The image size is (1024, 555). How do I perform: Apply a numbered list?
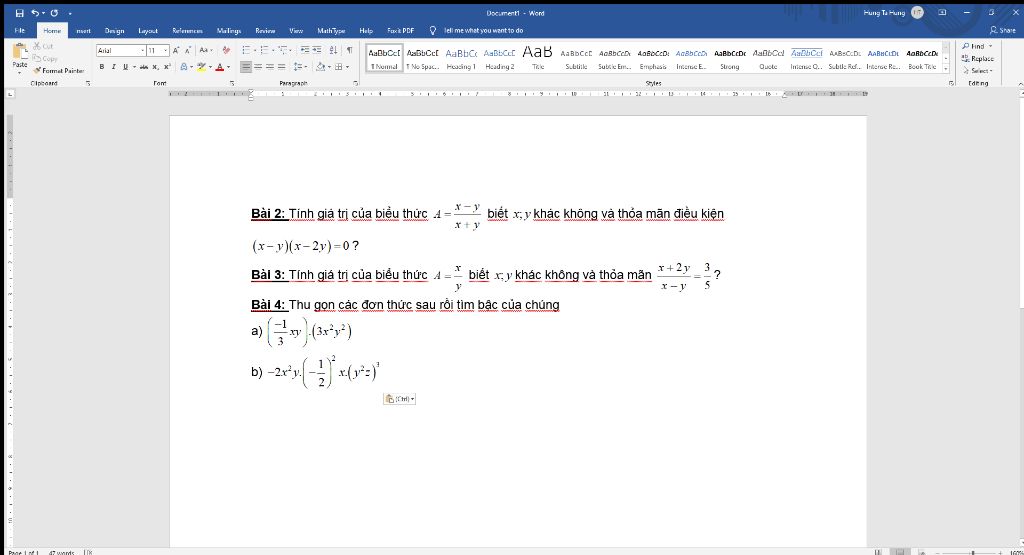click(264, 50)
